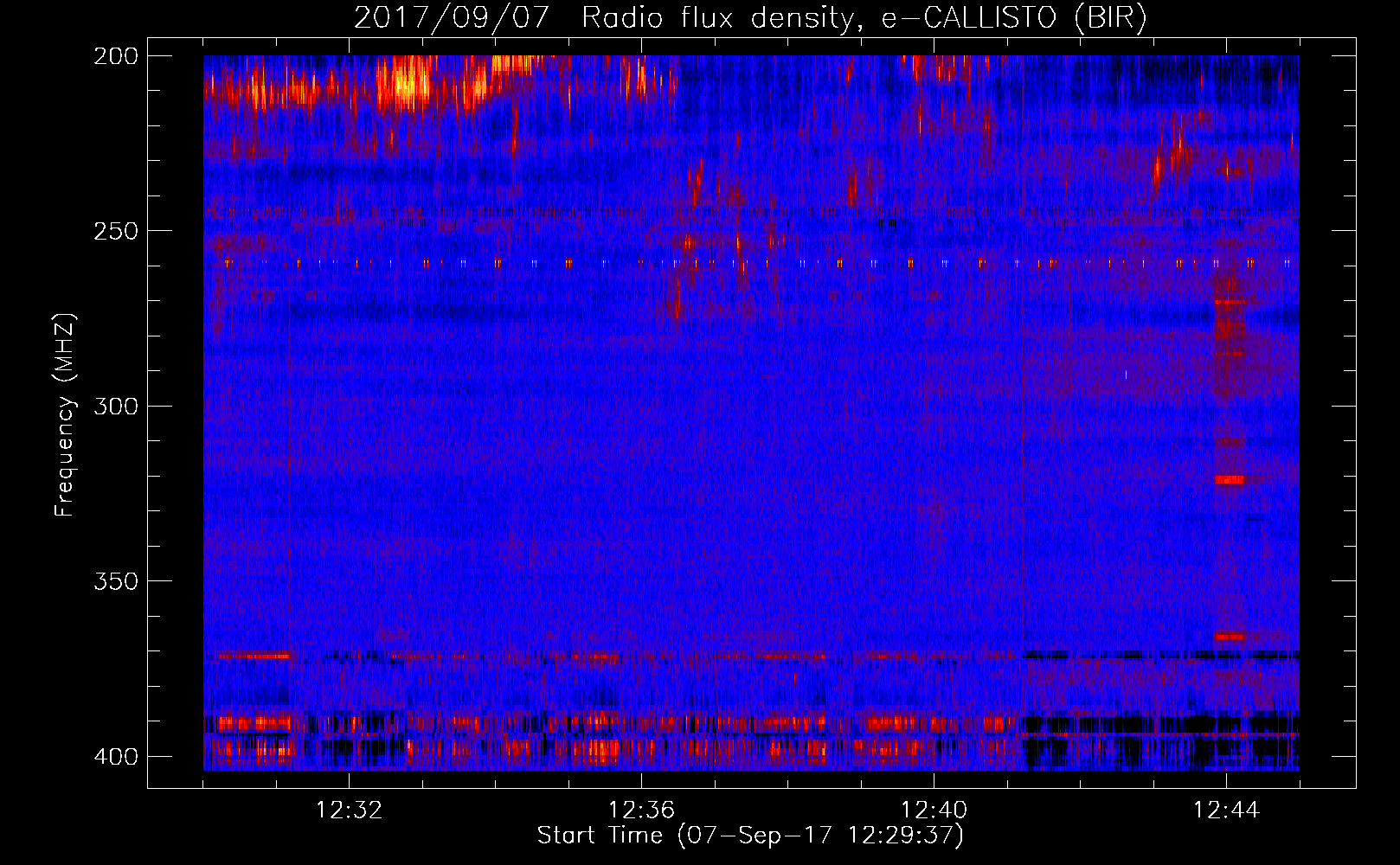Click the 250 frequency tick label
1400x865 pixels.
click(x=116, y=231)
